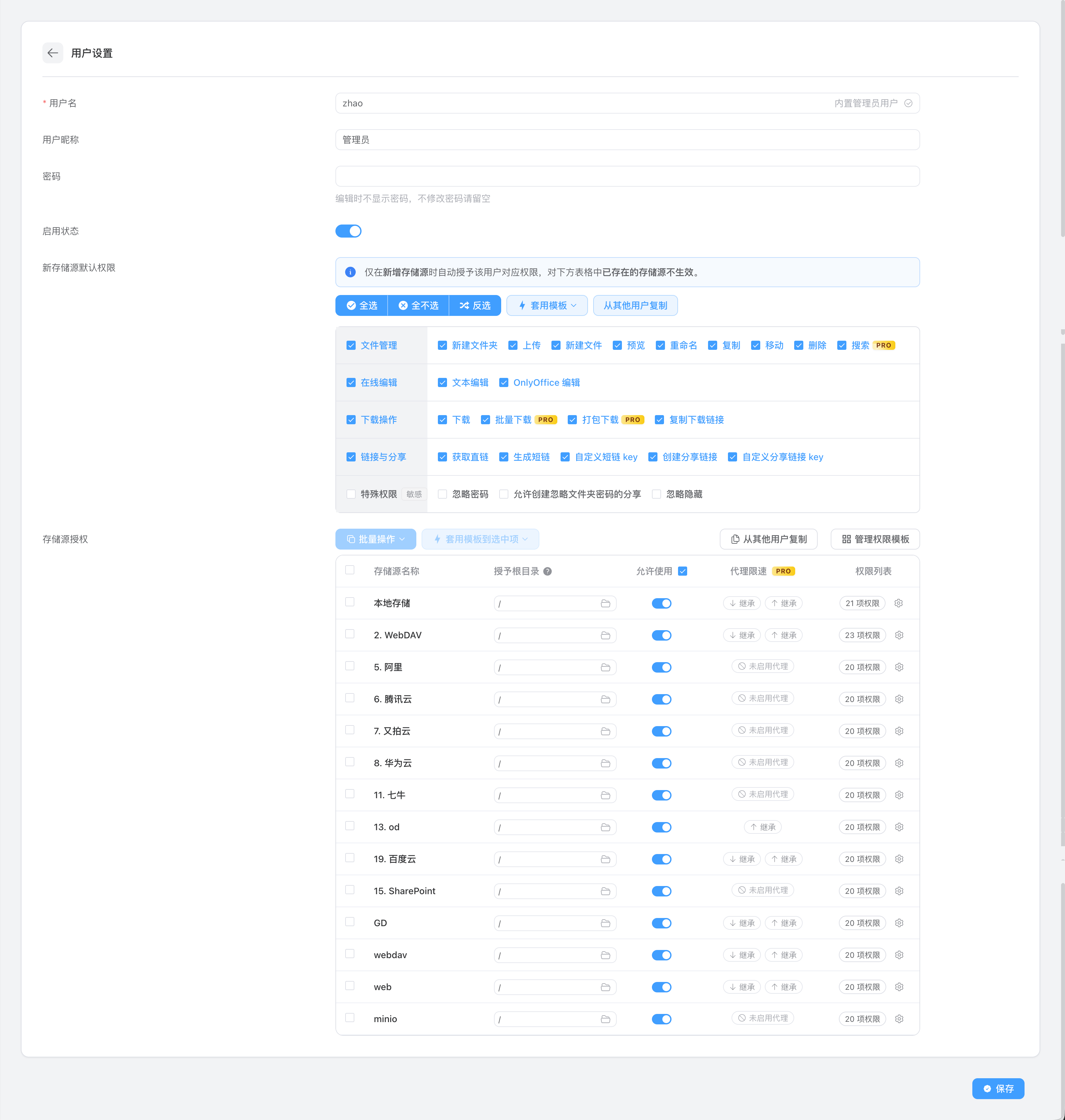The height and width of the screenshot is (1120, 1065).
Task: Uncheck OnlyOffice 编辑 permission
Action: coord(503,382)
